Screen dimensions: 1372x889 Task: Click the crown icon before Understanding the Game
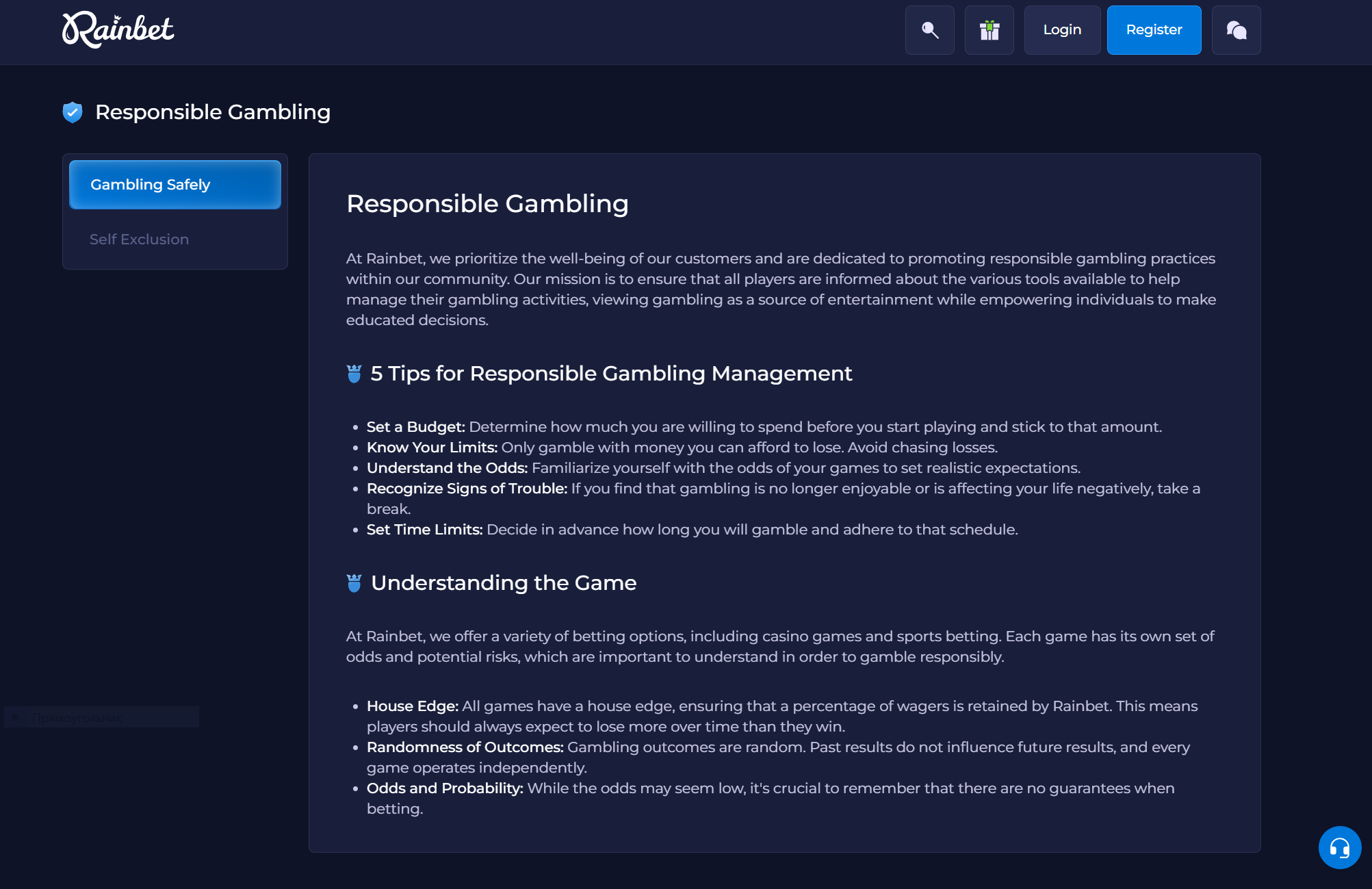pos(354,584)
